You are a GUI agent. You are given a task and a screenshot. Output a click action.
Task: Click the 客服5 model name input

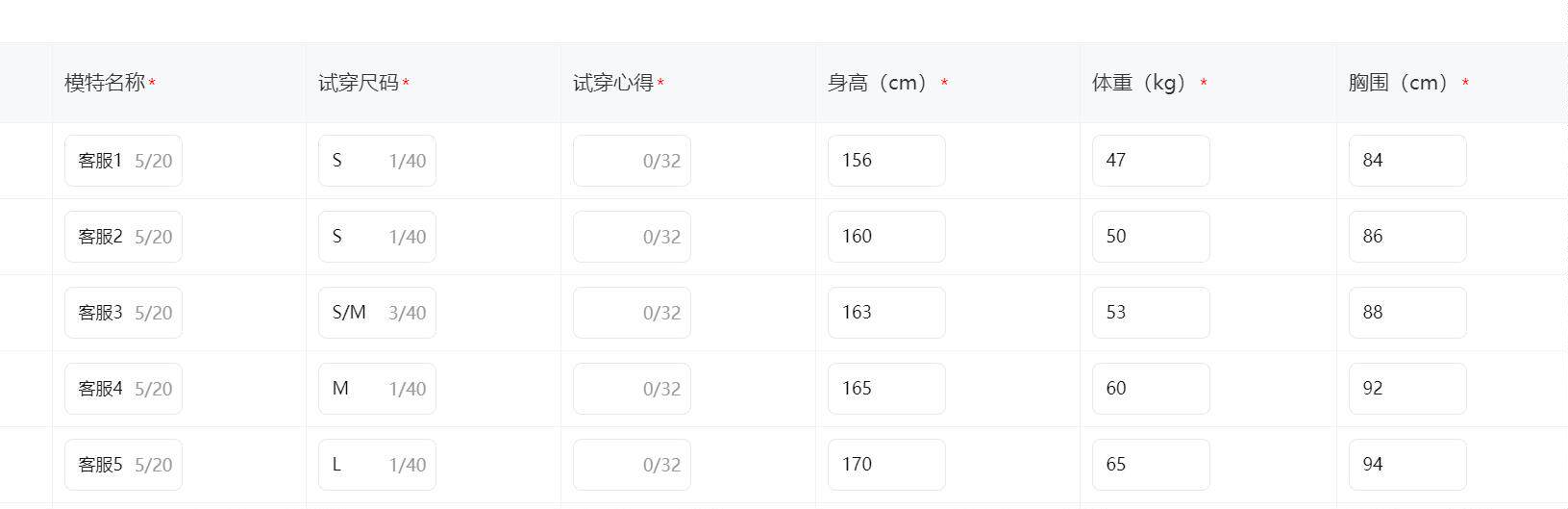[122, 465]
